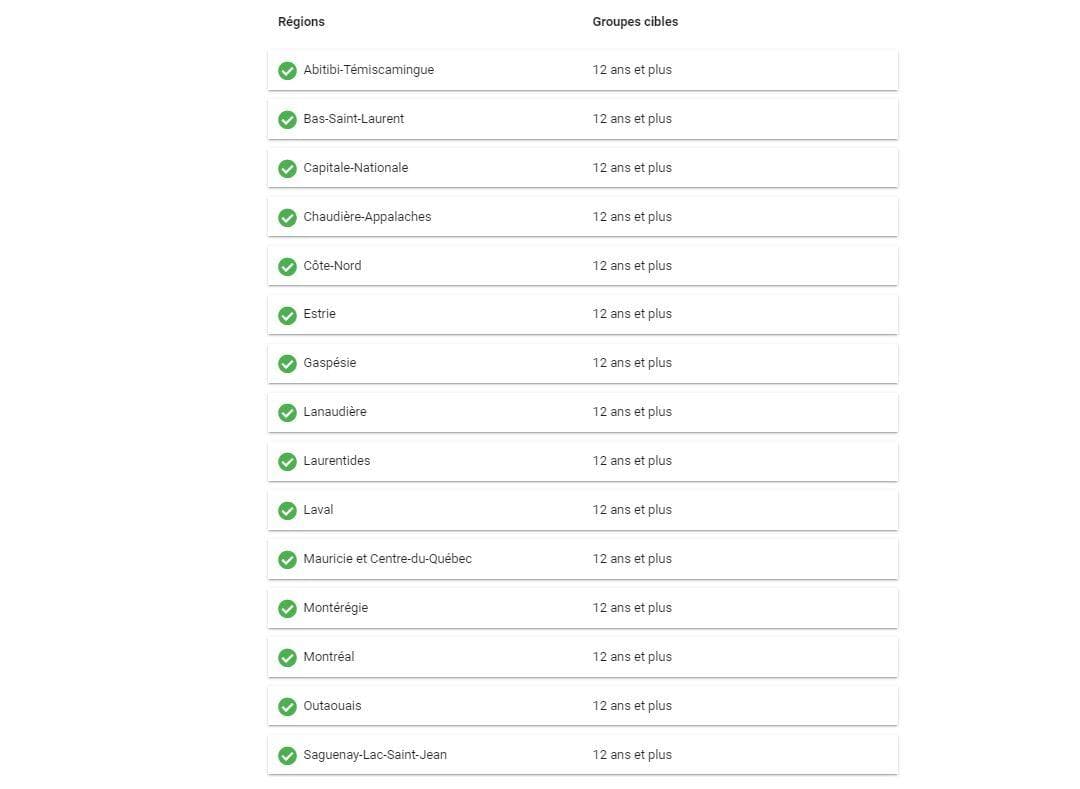
Task: Click the green check icon beside Estrie
Action: (x=287, y=315)
